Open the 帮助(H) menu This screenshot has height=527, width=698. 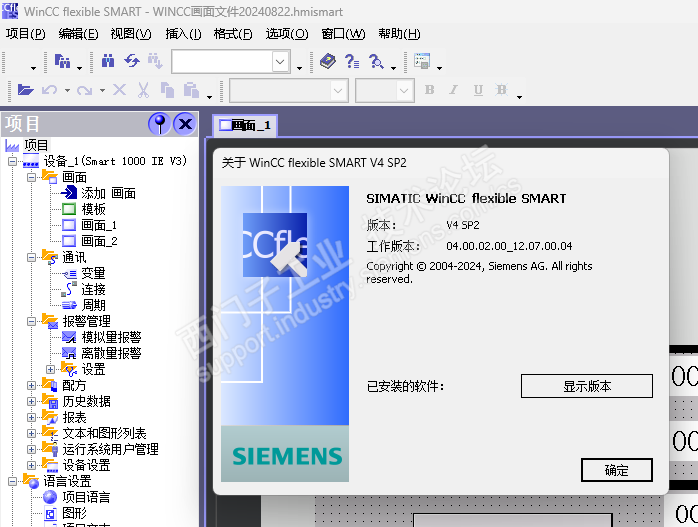(x=399, y=34)
